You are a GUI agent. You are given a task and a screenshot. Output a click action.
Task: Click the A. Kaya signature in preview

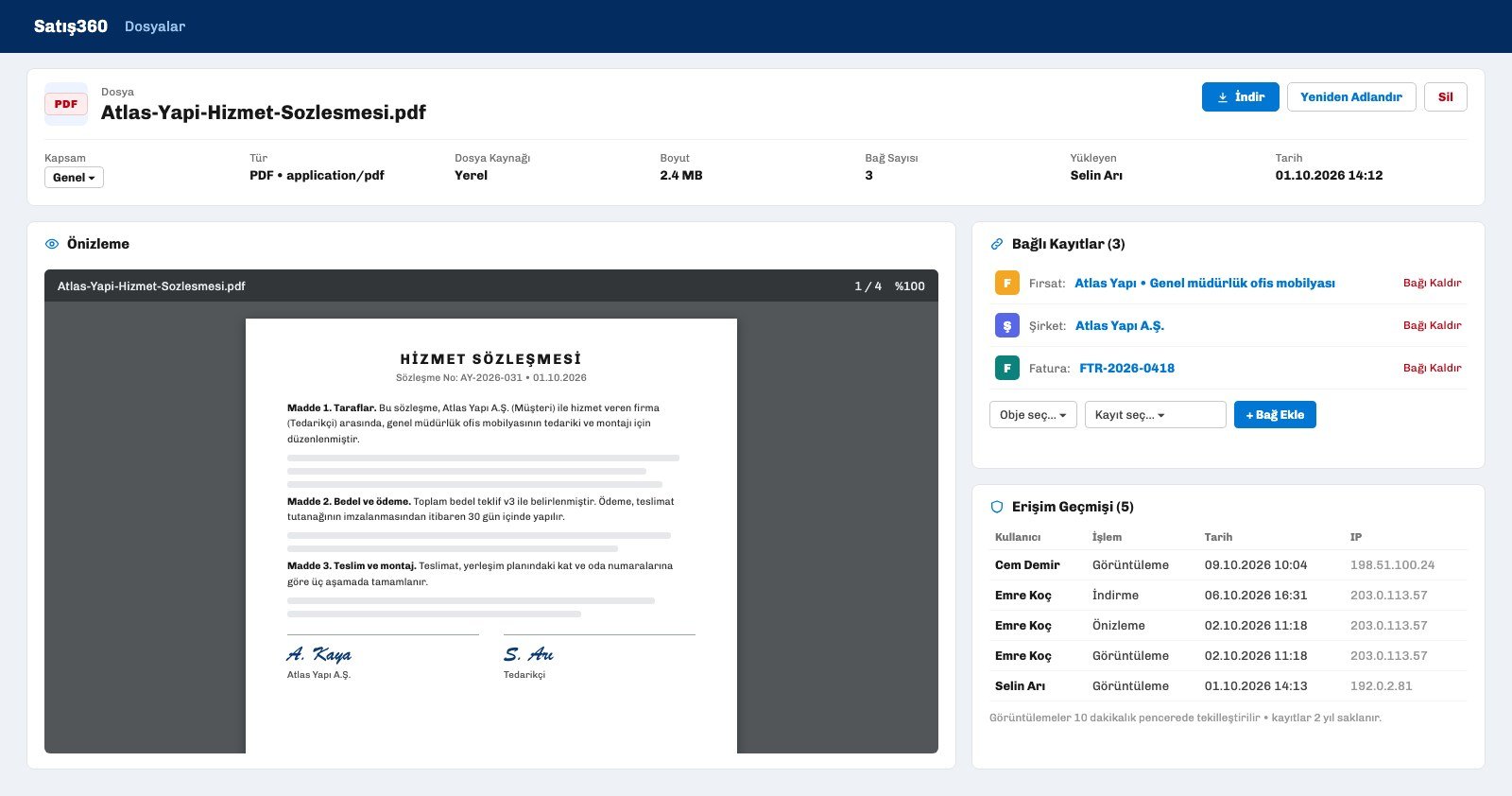pos(319,654)
